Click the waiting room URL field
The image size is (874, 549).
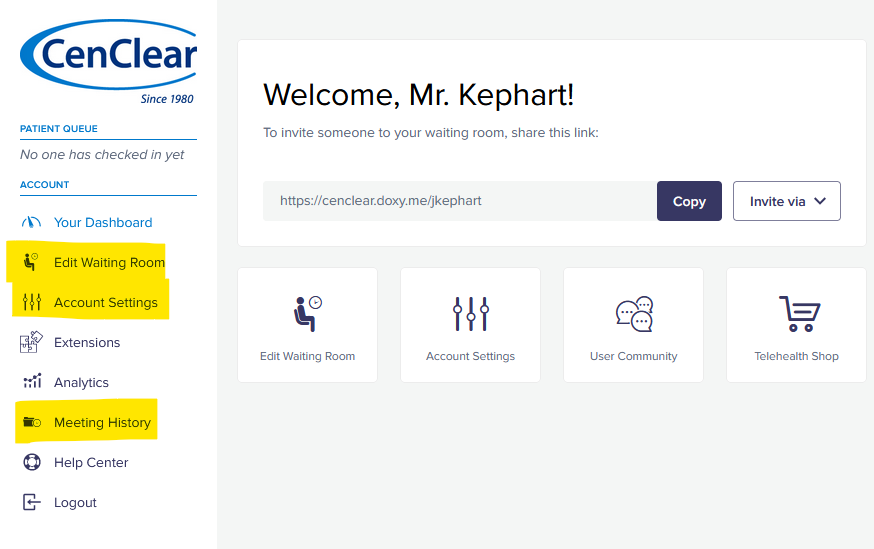click(460, 201)
